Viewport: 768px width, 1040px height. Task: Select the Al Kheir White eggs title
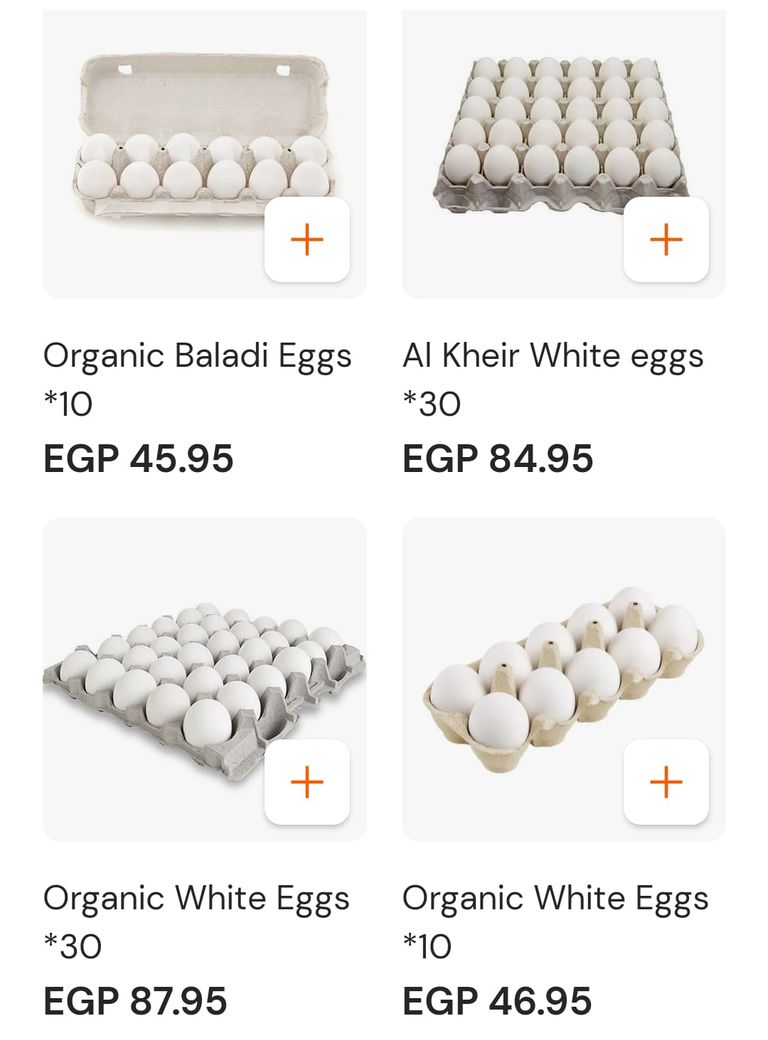click(x=553, y=356)
